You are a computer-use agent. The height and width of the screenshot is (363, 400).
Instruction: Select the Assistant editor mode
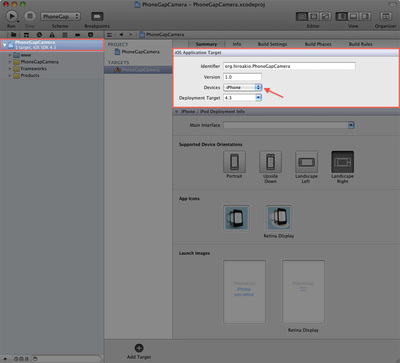(x=314, y=16)
